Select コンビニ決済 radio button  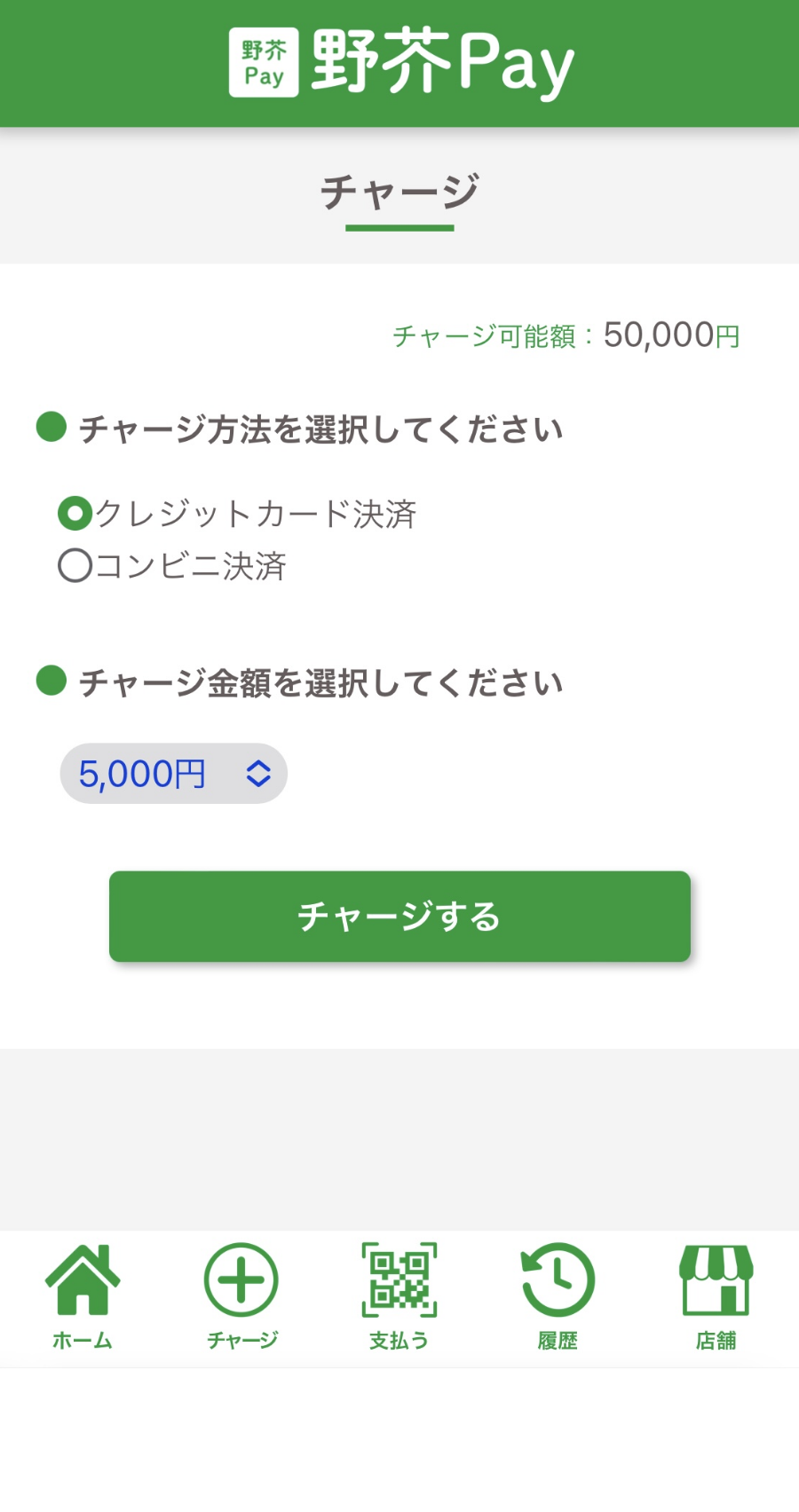click(75, 565)
